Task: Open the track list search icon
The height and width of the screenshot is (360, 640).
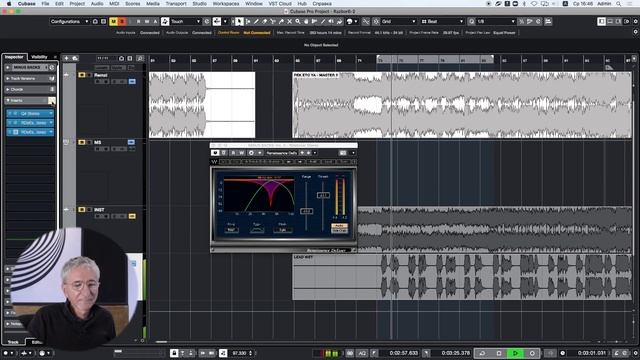Action: 140,58
